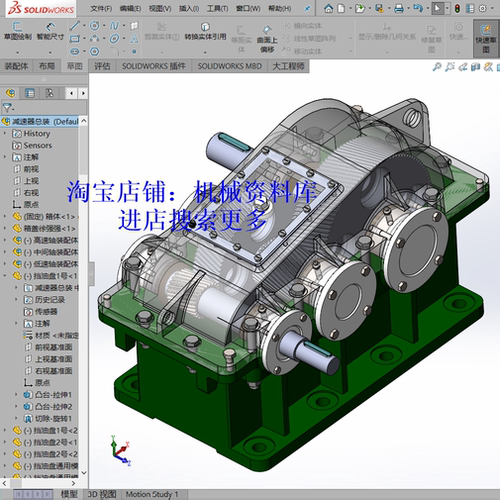Select the Line sketch tool
Image resolution: width=500 pixels, height=500 pixels.
pyautogui.click(x=75, y=26)
